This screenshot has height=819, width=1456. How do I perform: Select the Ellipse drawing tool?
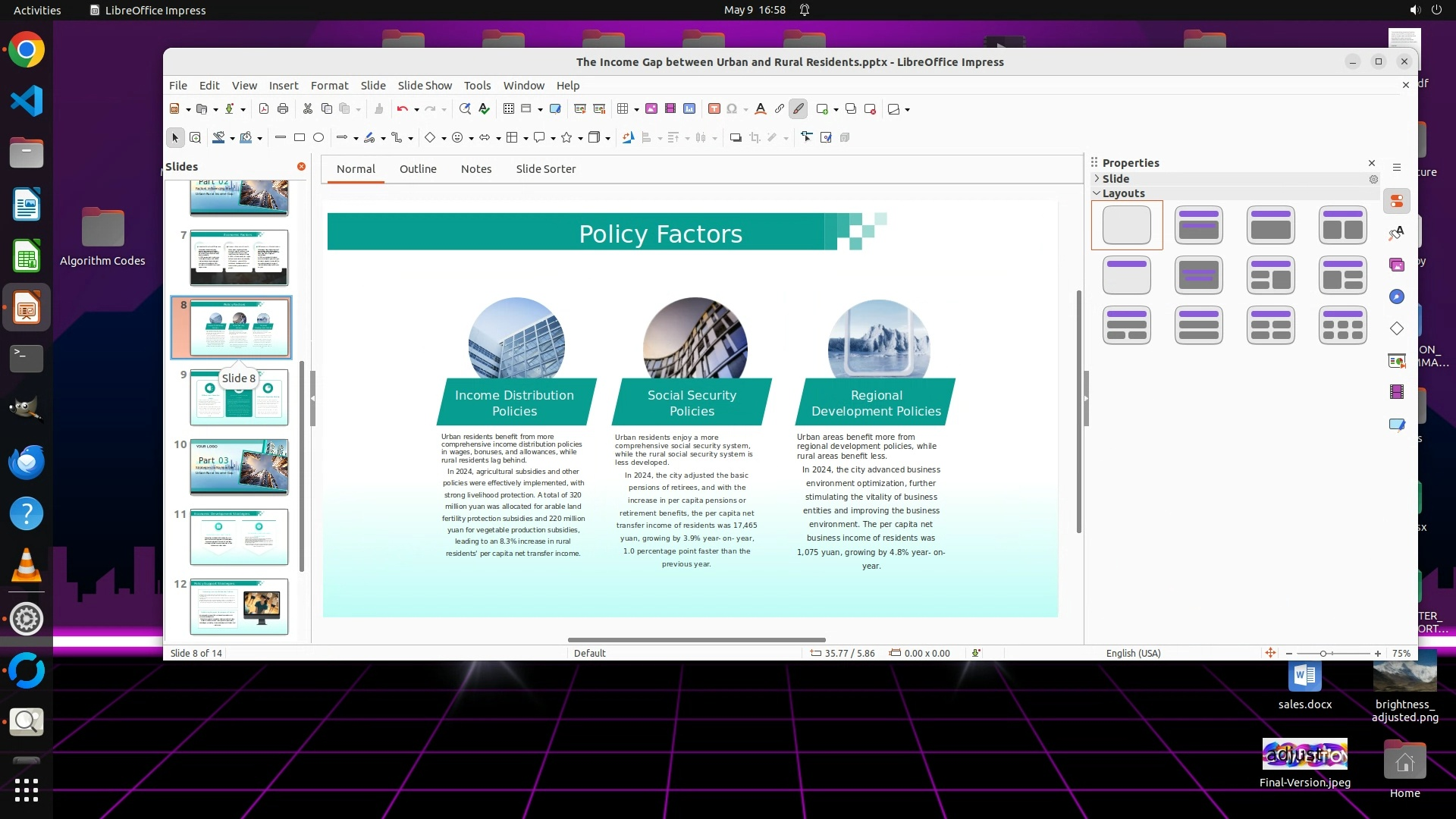pyautogui.click(x=318, y=138)
